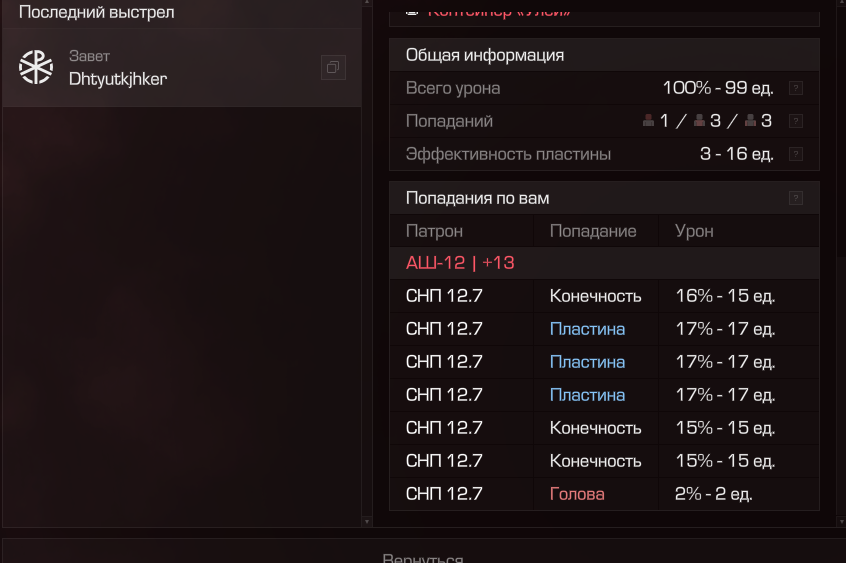Open help icon for Попаданий row
846x563 pixels.
pos(796,121)
